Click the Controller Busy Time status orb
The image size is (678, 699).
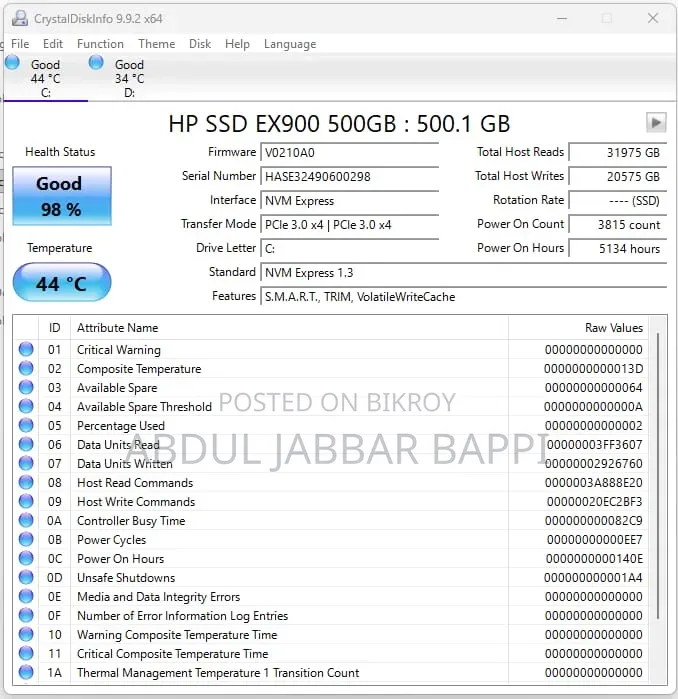(26, 520)
